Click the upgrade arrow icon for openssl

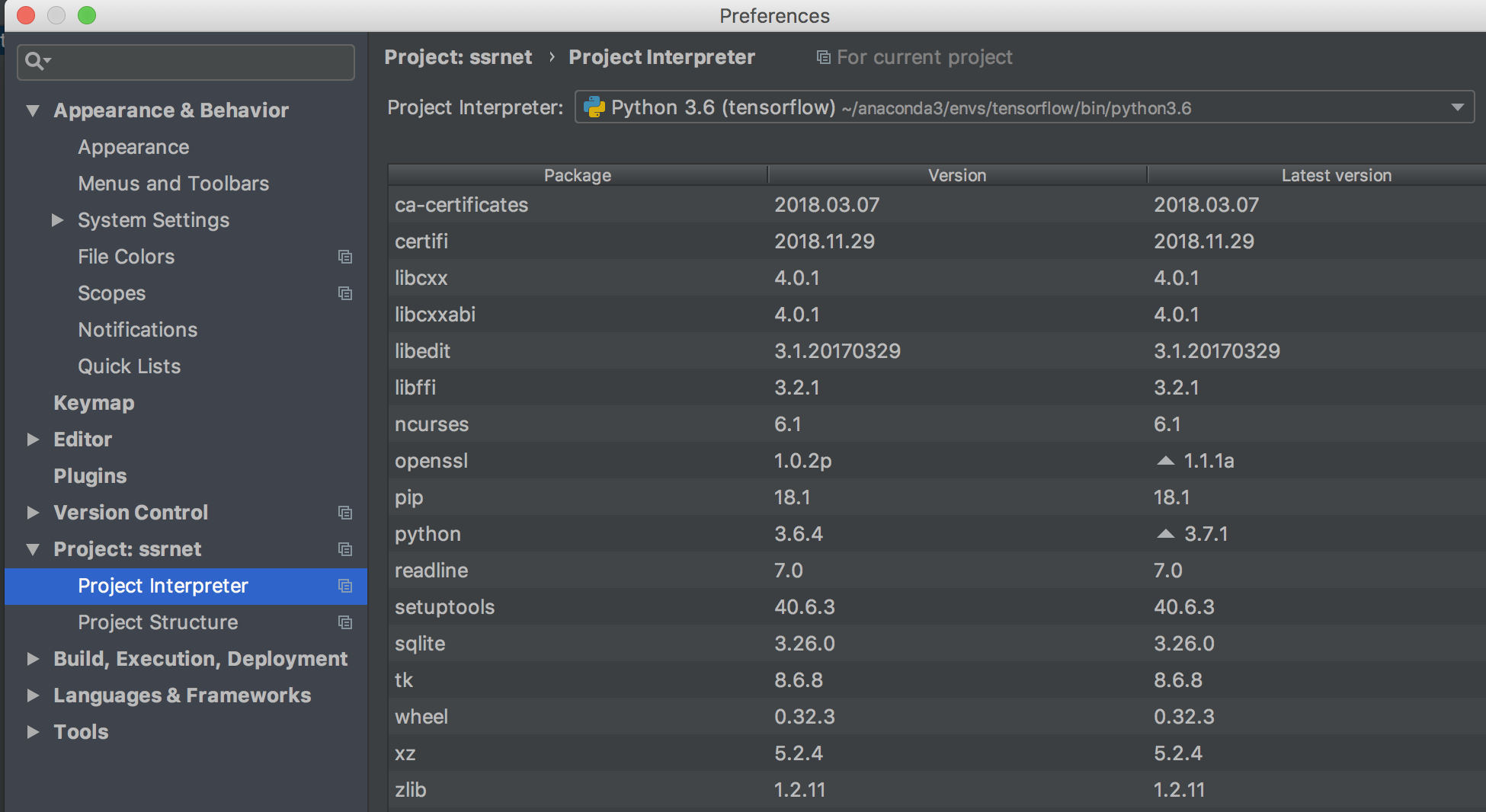click(x=1165, y=461)
